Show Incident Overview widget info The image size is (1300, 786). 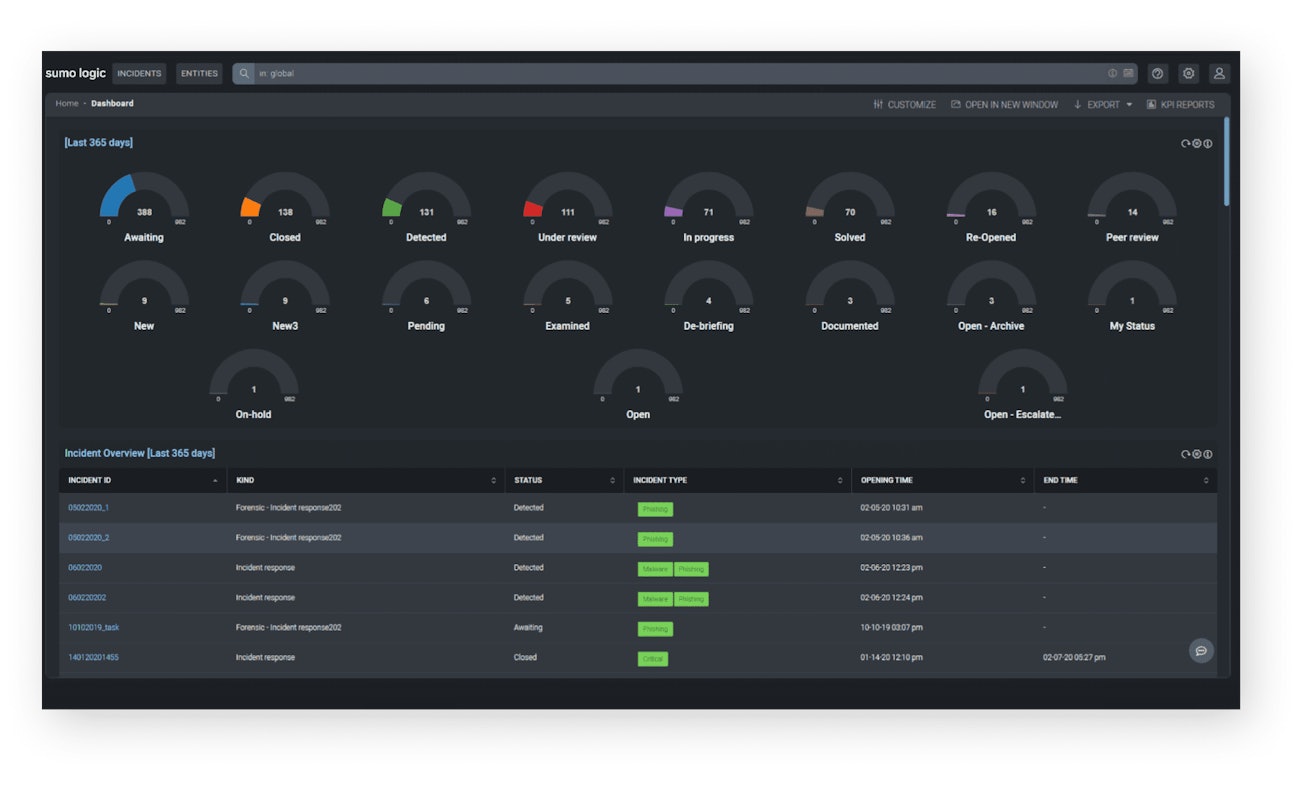(1207, 454)
